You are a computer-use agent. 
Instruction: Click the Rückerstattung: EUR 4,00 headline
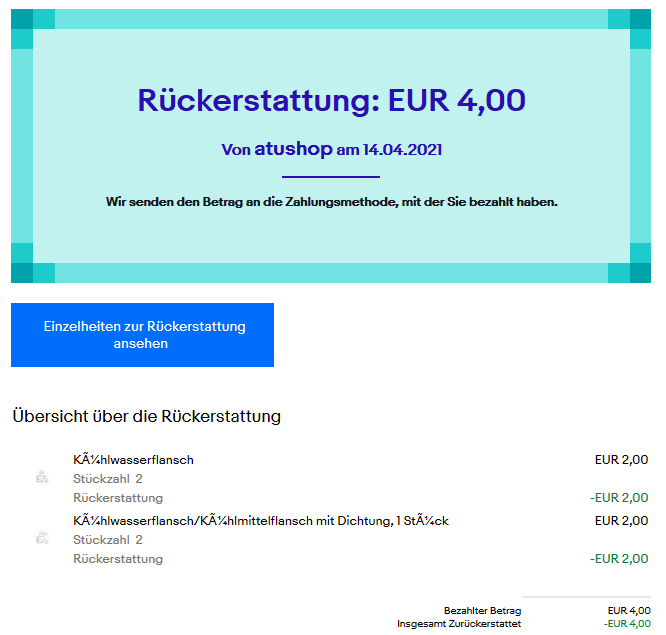click(331, 101)
